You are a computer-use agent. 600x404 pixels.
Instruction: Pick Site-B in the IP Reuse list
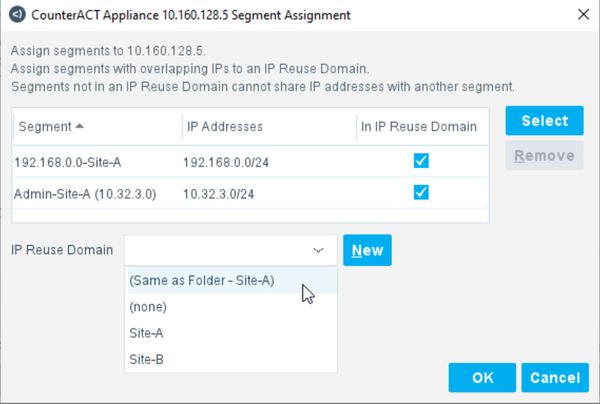(x=147, y=359)
